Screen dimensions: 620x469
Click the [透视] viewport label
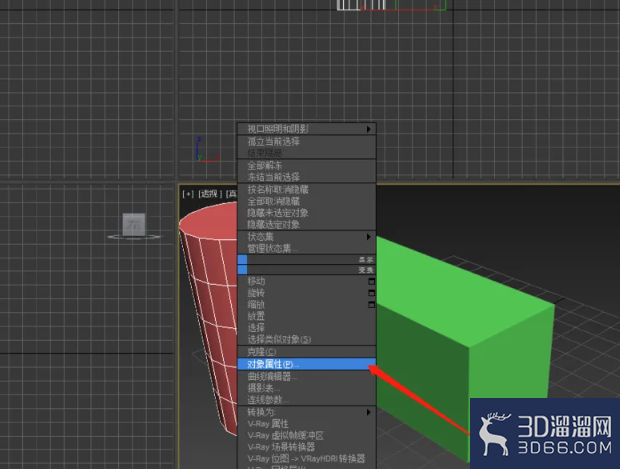pyautogui.click(x=210, y=194)
